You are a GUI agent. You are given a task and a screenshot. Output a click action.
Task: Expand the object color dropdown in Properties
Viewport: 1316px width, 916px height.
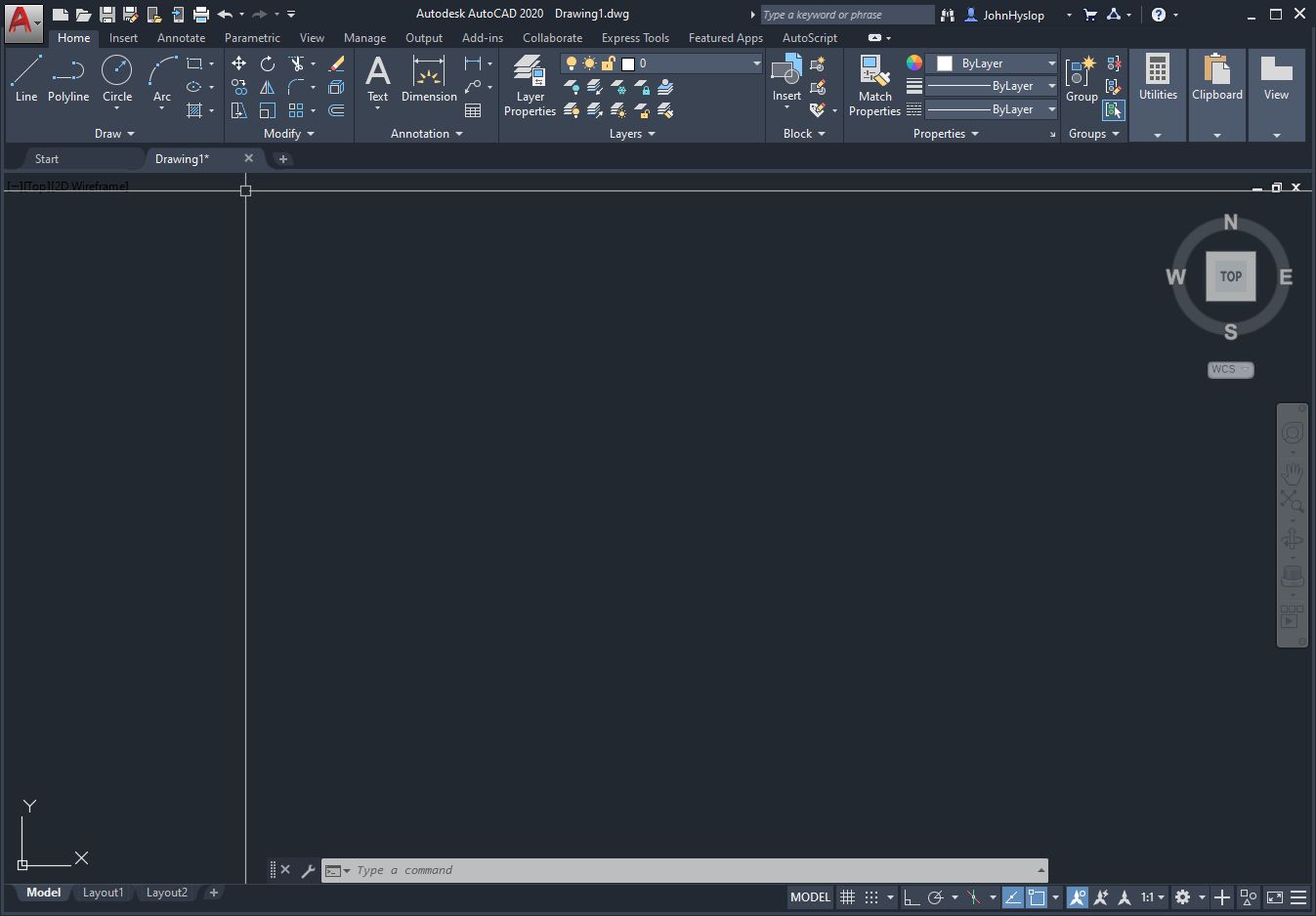[x=1052, y=62]
